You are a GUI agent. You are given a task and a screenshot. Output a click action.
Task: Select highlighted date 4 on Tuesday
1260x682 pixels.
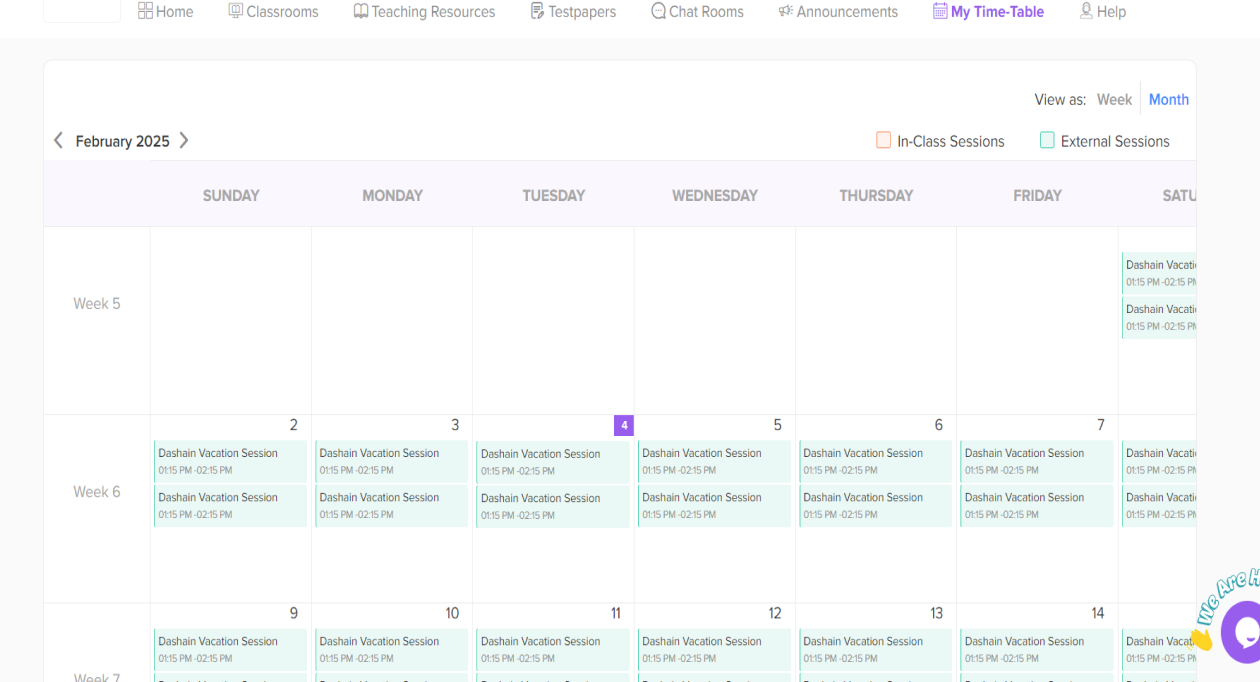624,425
